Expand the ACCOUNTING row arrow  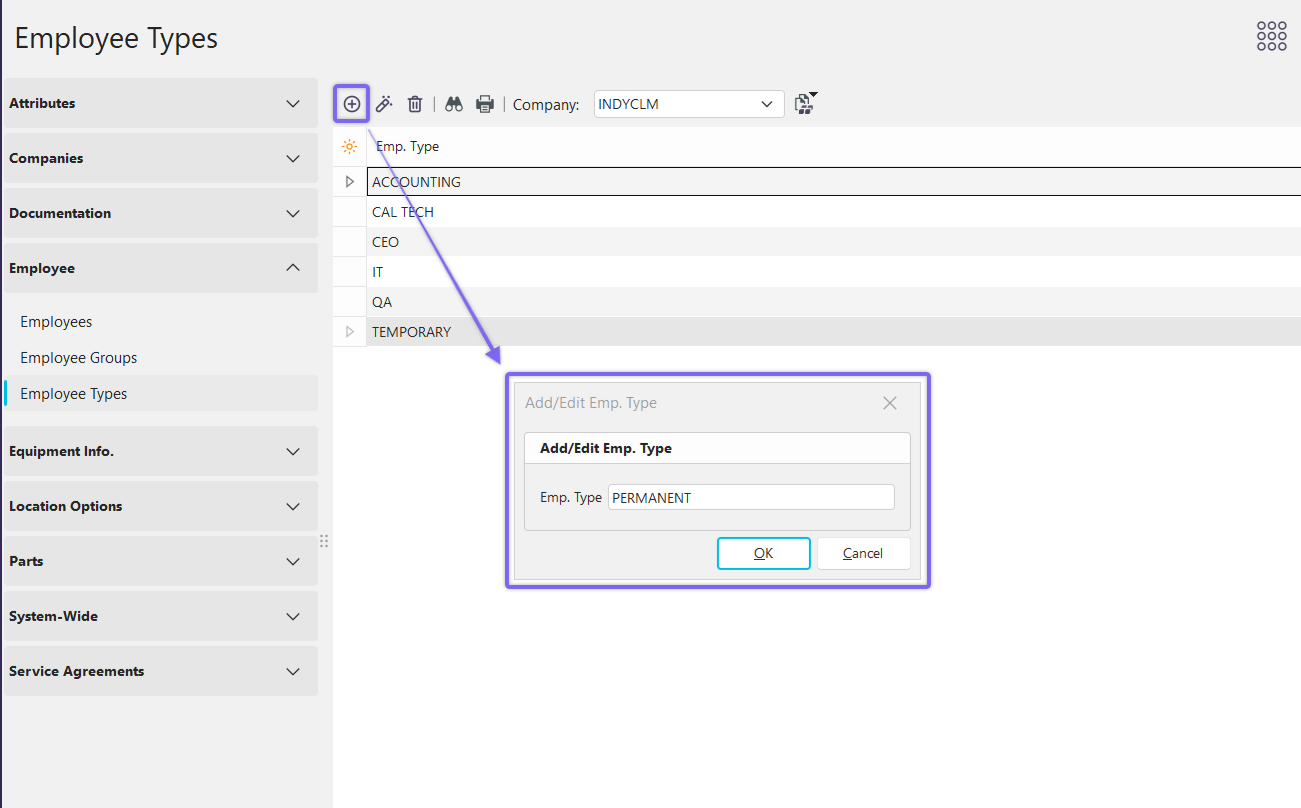pyautogui.click(x=349, y=182)
